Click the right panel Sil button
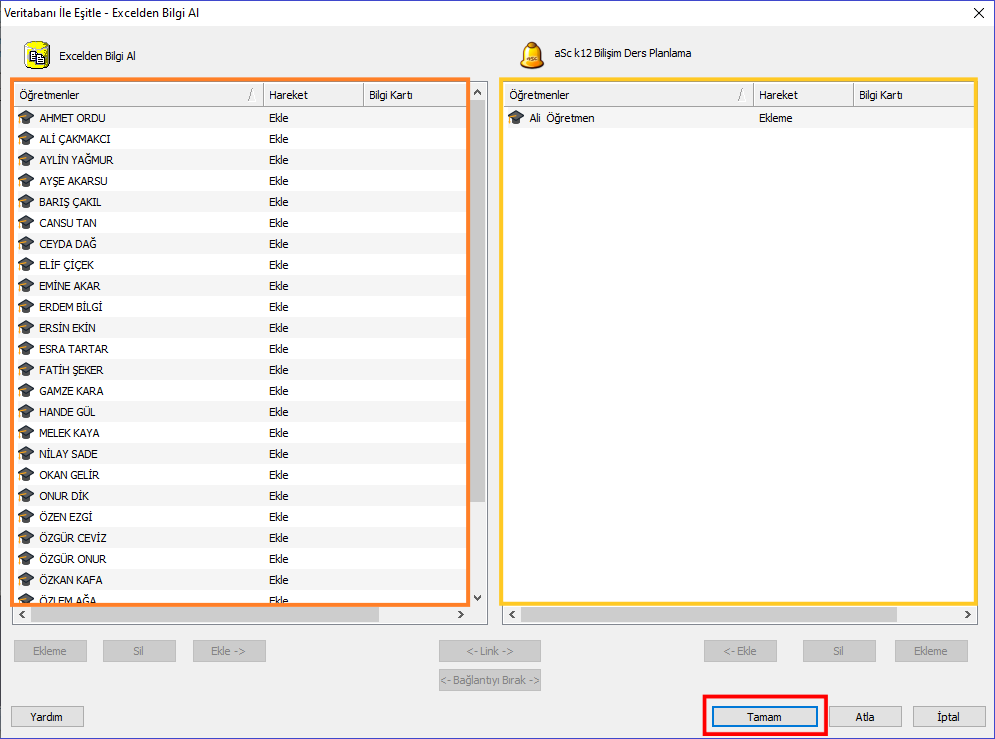995x739 pixels. 840,651
